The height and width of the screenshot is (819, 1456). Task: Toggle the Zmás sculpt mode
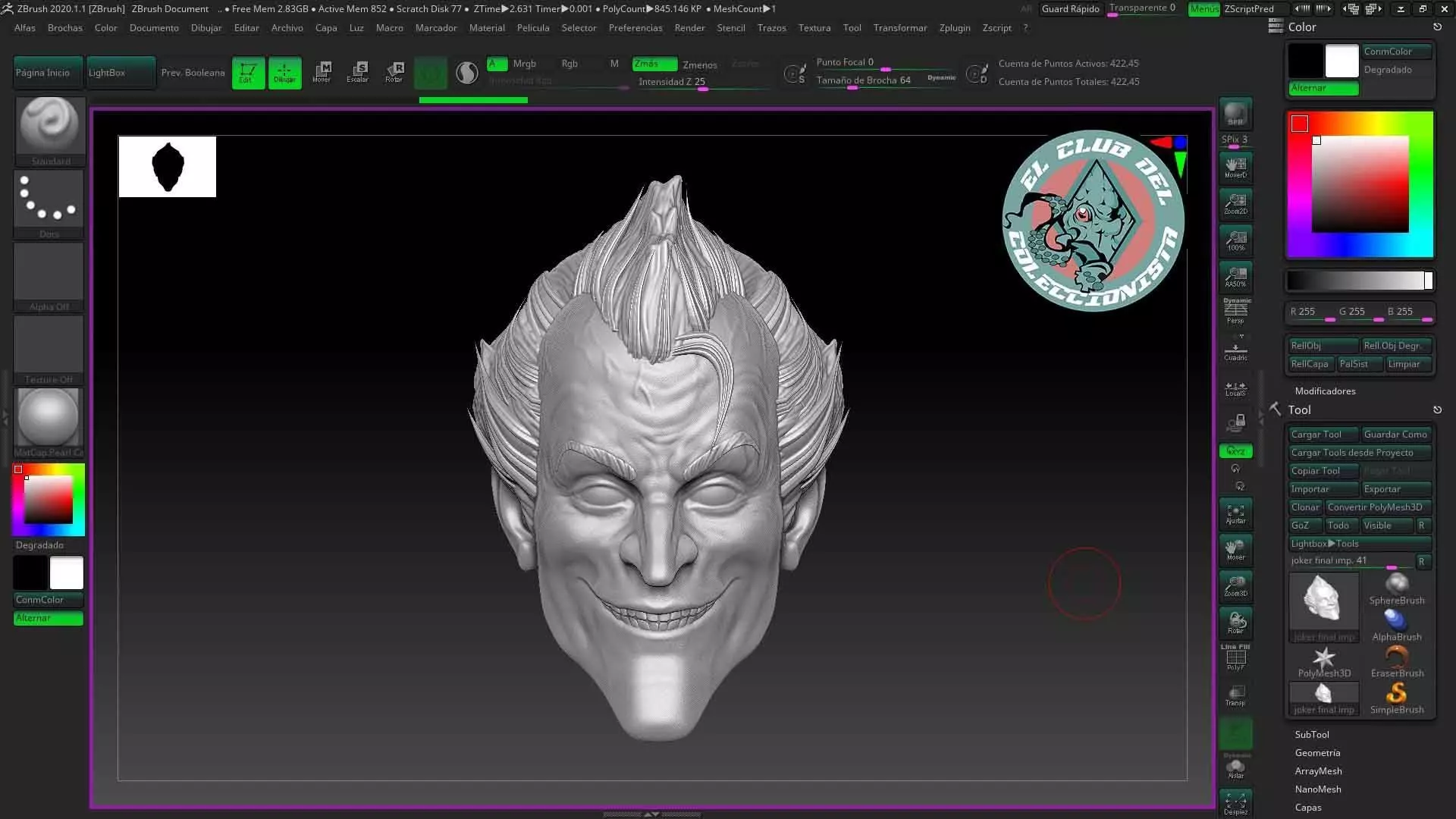tap(654, 64)
